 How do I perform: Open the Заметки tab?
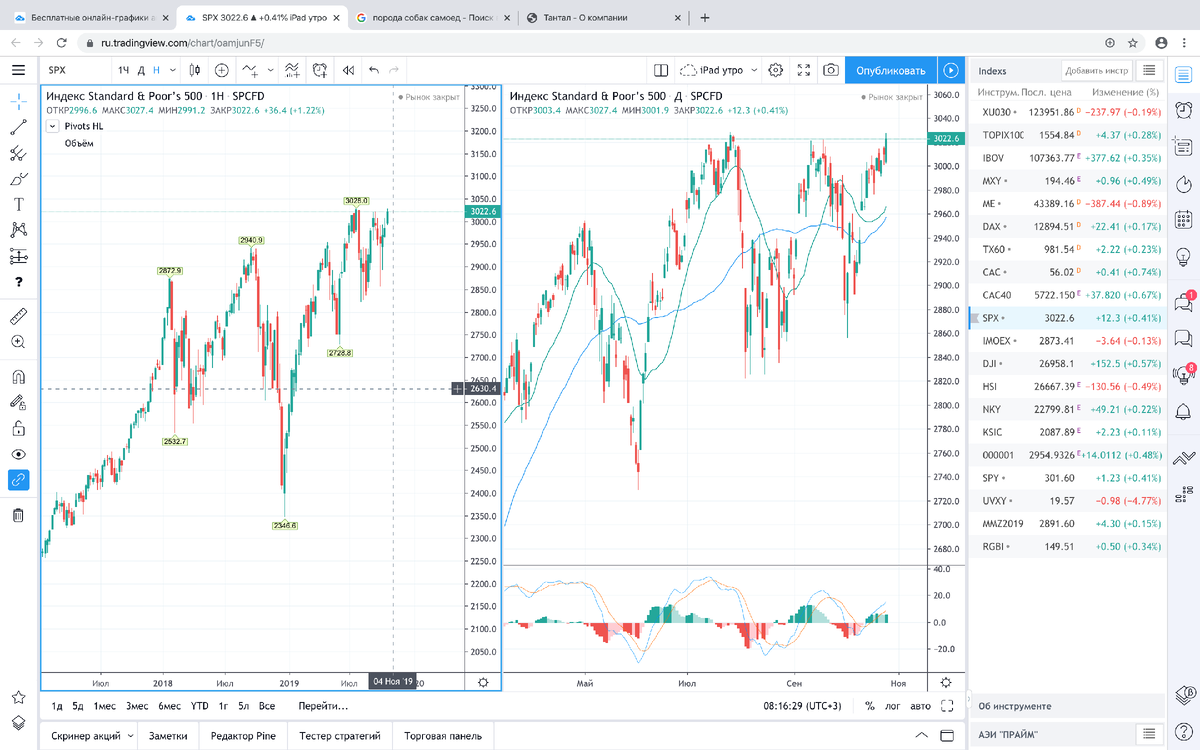point(168,736)
